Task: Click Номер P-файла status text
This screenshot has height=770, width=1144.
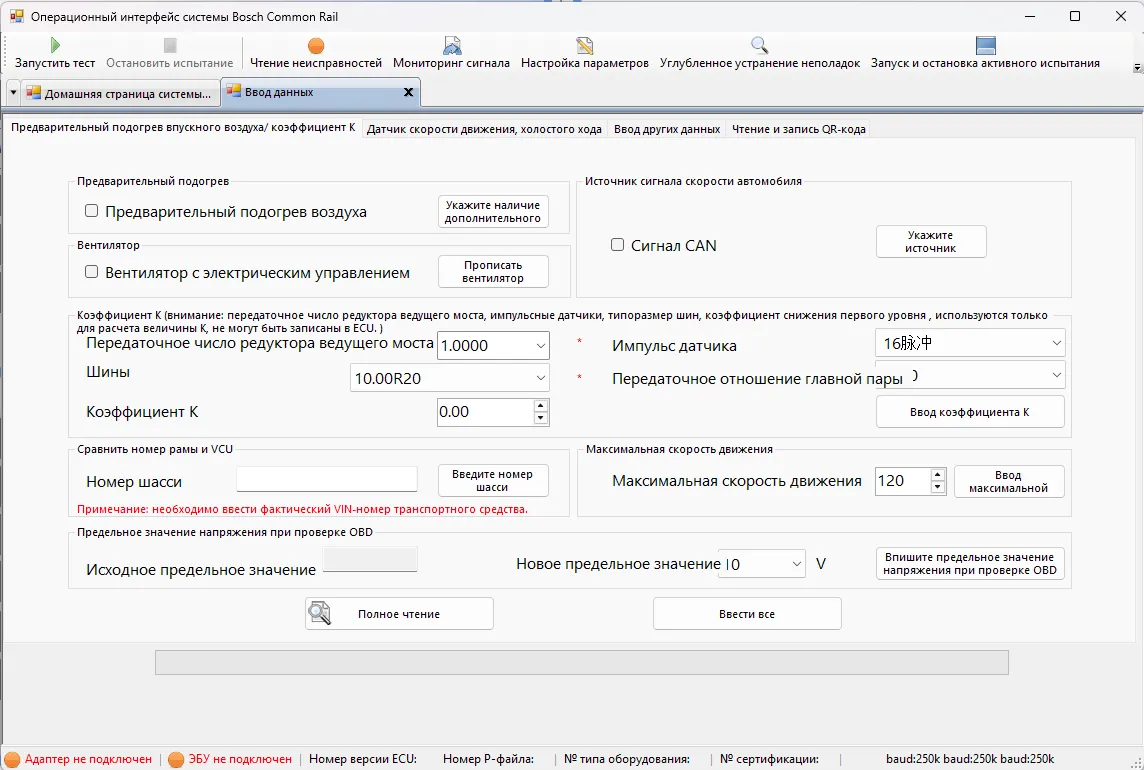Action: point(488,759)
